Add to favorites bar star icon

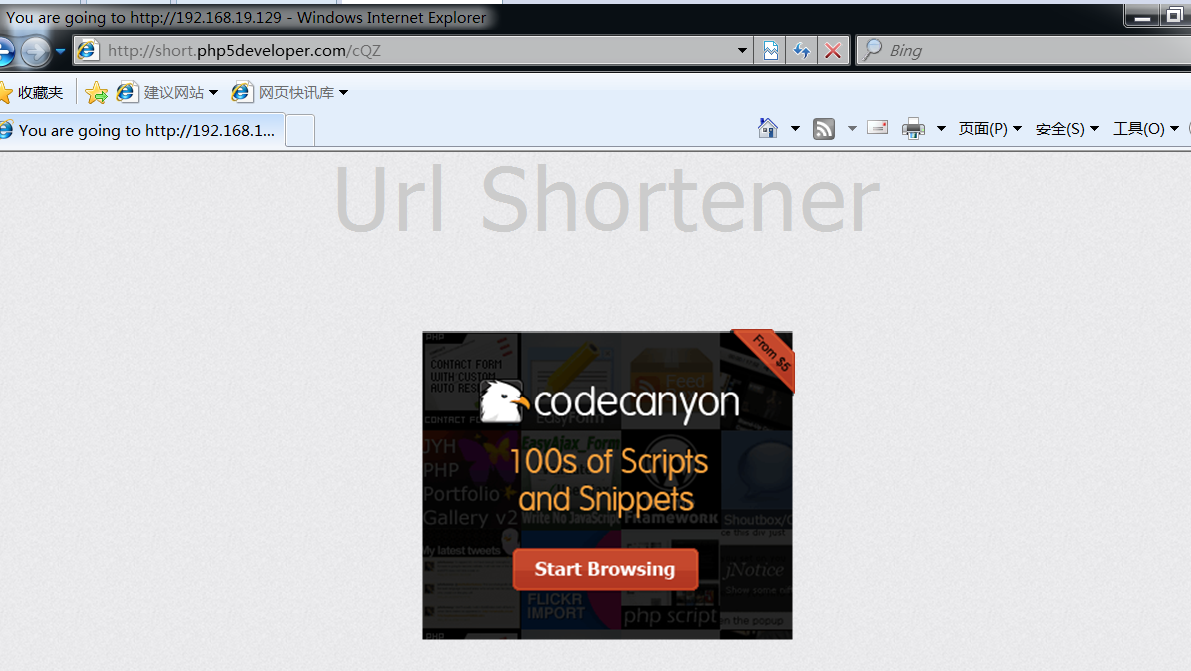[x=96, y=93]
